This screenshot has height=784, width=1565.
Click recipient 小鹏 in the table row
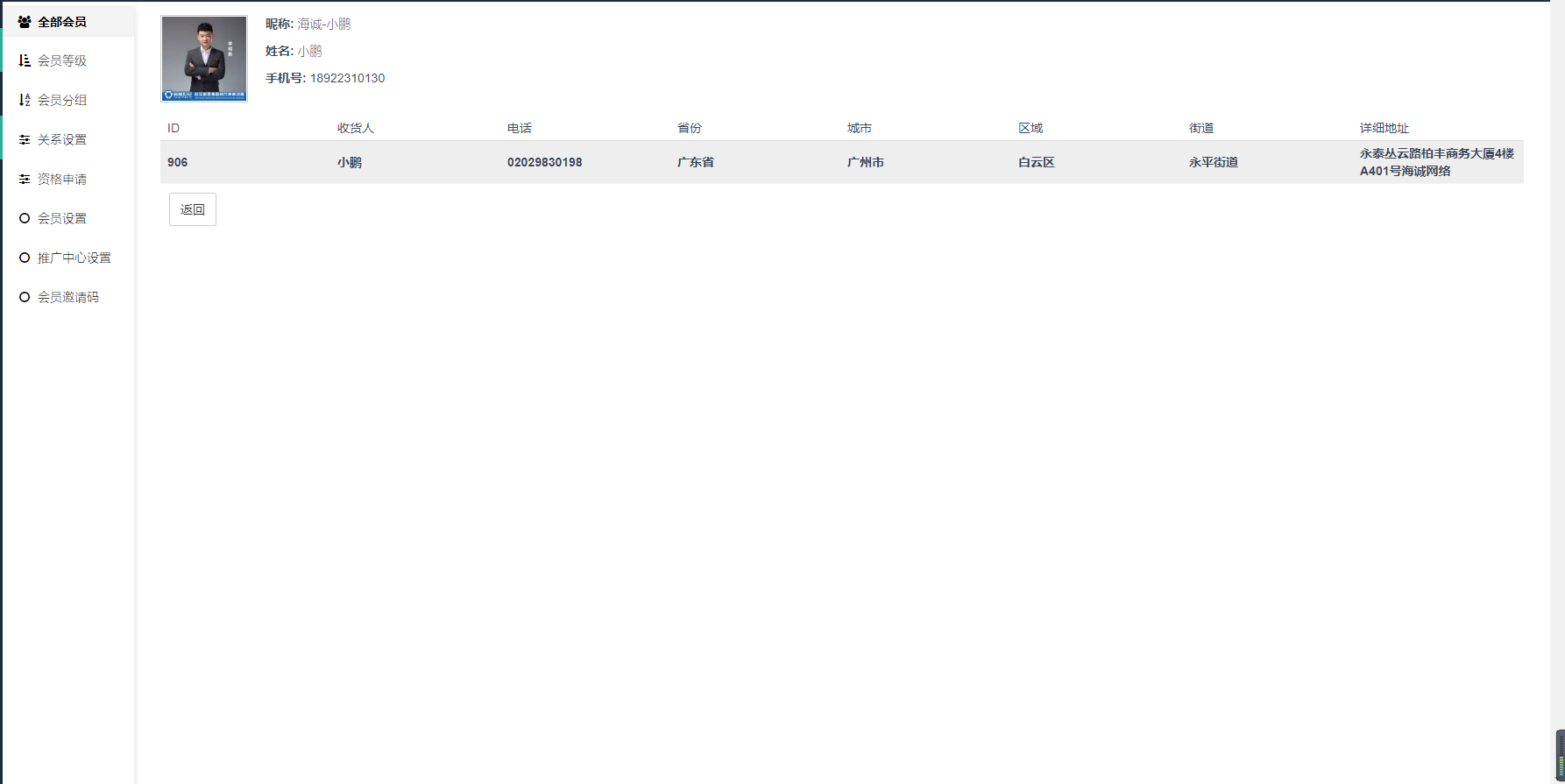(350, 162)
